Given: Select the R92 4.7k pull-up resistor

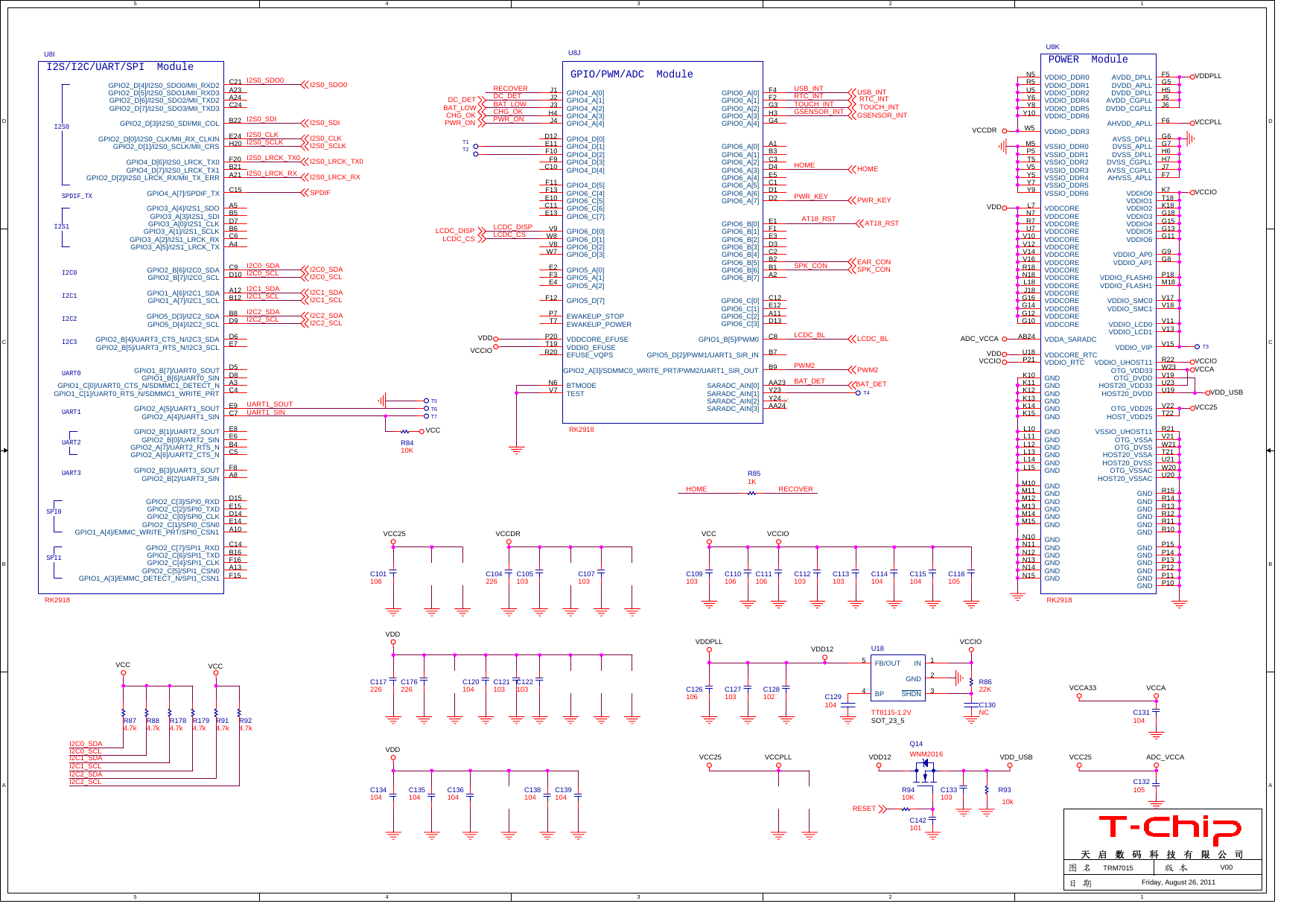Looking at the screenshot, I should click(x=239, y=713).
